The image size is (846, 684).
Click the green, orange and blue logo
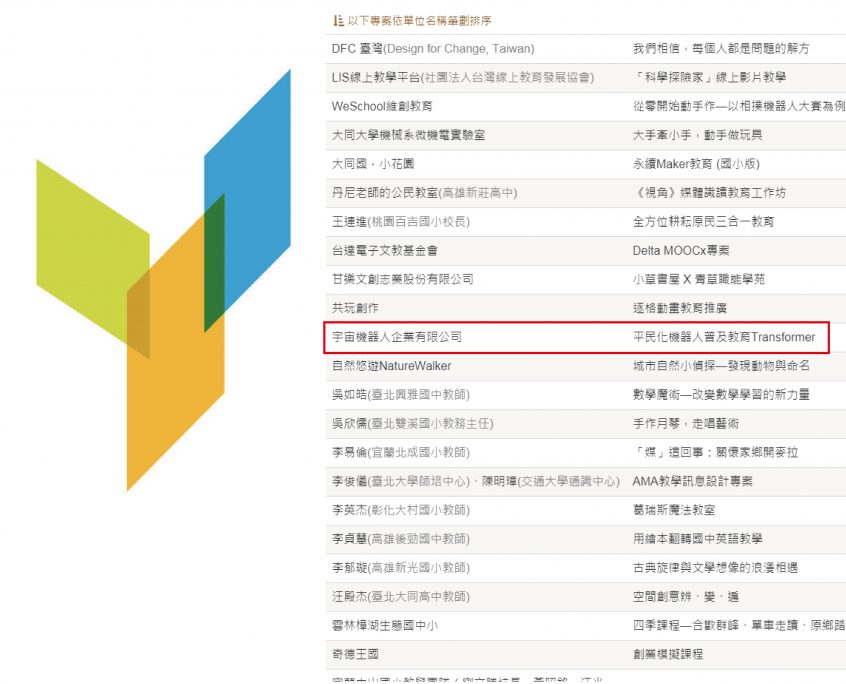(x=163, y=280)
